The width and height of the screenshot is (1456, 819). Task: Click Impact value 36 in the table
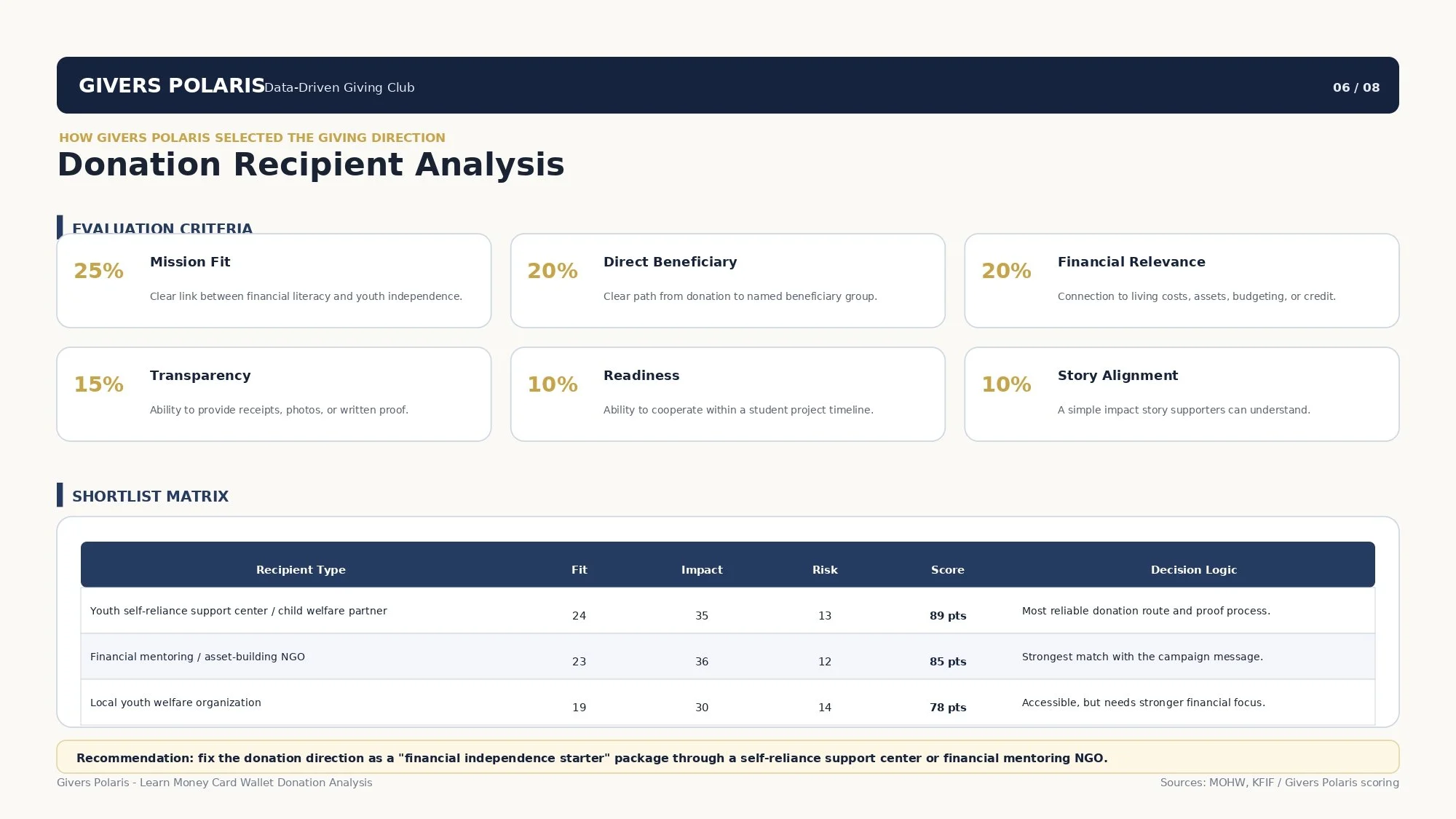point(702,662)
